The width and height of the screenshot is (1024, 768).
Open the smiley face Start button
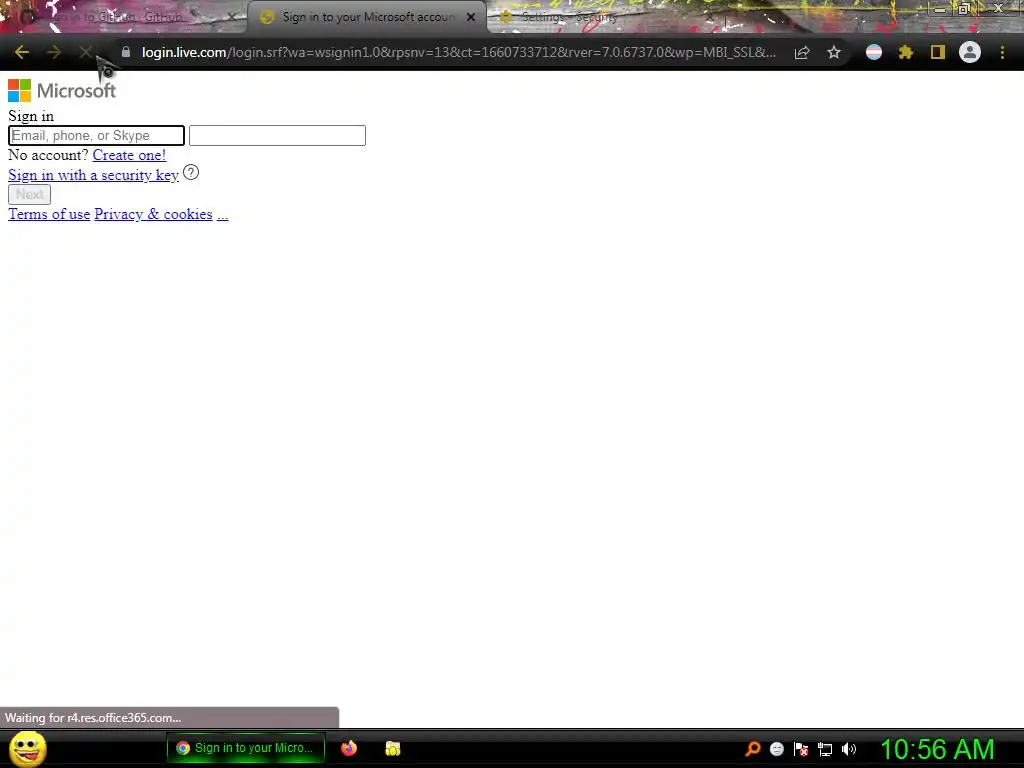pos(27,748)
